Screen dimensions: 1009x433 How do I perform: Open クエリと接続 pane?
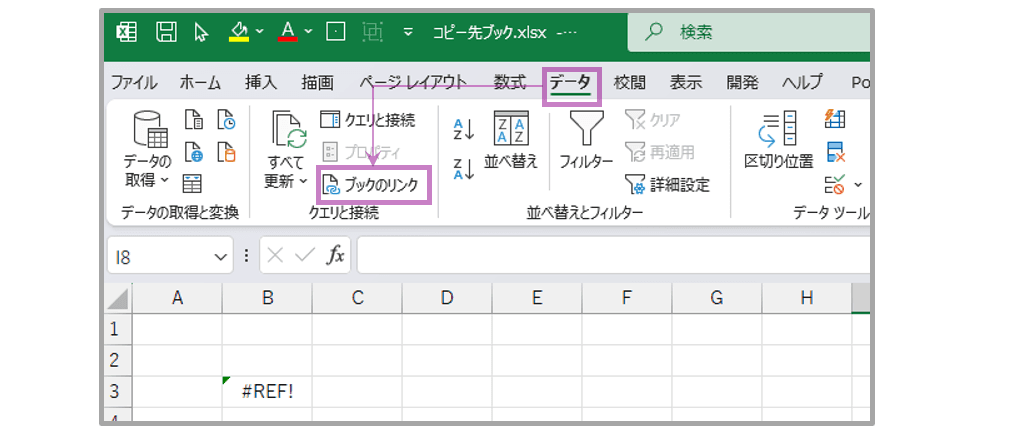point(367,119)
